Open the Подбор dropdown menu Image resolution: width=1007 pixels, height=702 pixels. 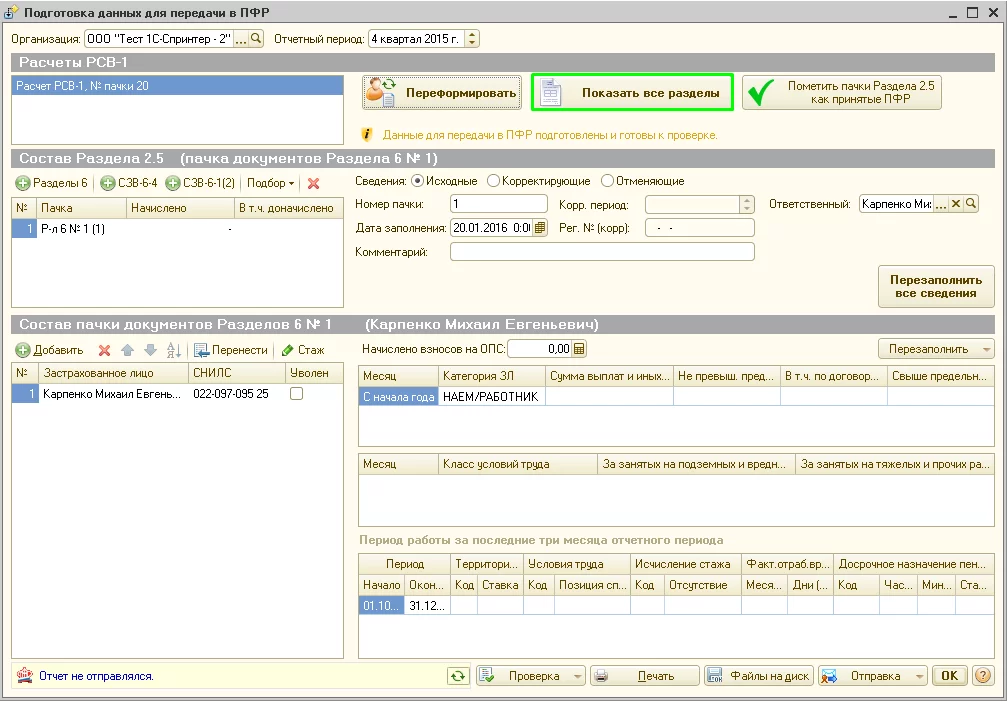point(271,184)
